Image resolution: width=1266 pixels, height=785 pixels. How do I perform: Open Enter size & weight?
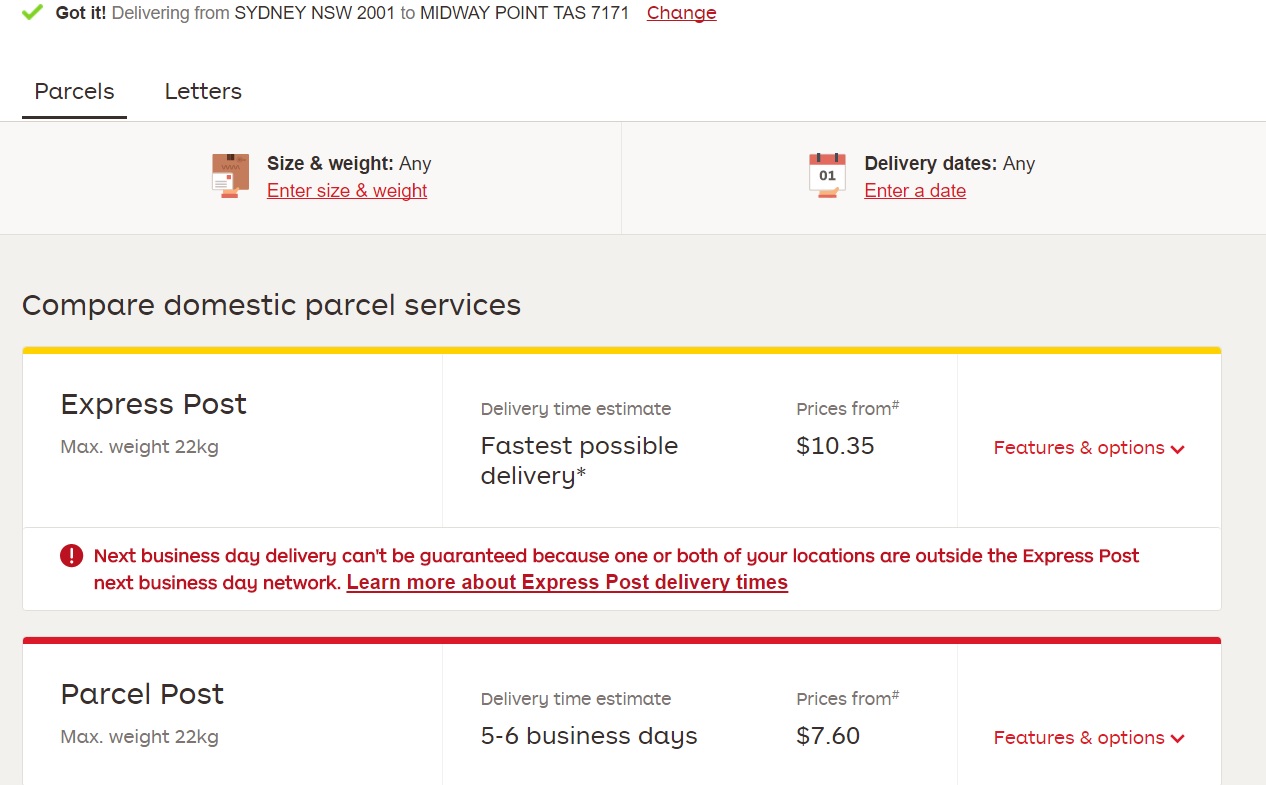coord(346,190)
